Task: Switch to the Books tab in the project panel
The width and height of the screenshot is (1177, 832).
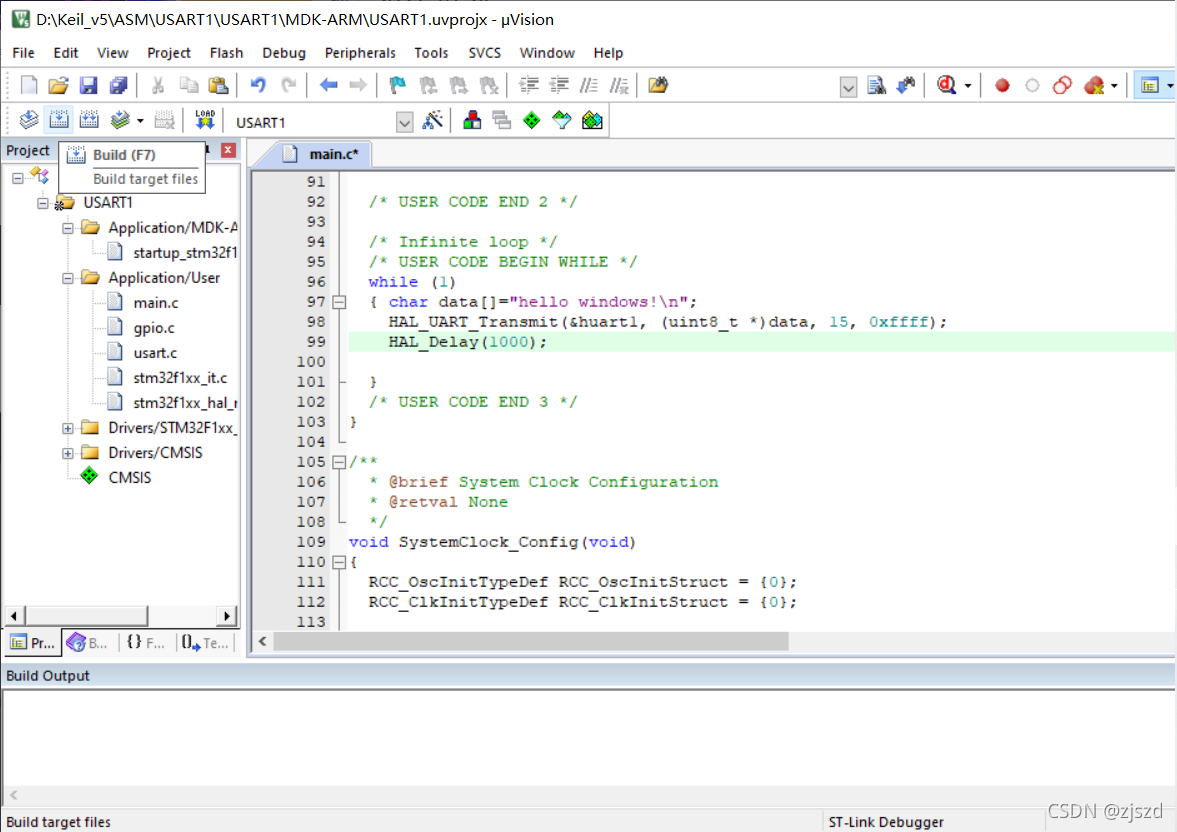Action: tap(87, 643)
